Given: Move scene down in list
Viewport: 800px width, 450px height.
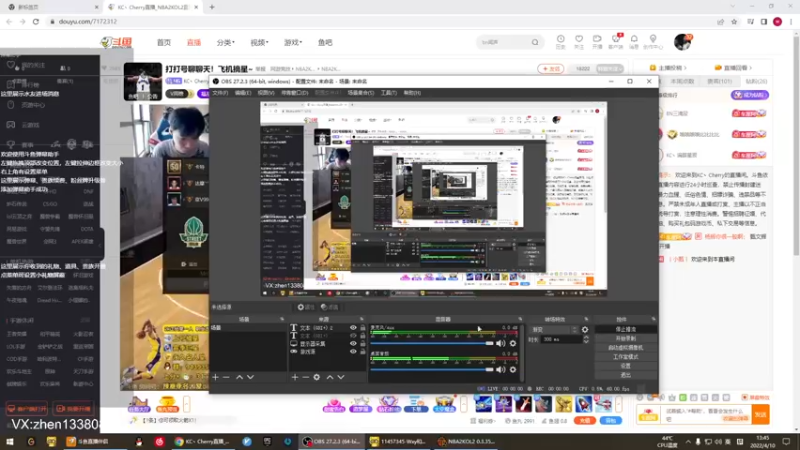Looking at the screenshot, I should [251, 377].
